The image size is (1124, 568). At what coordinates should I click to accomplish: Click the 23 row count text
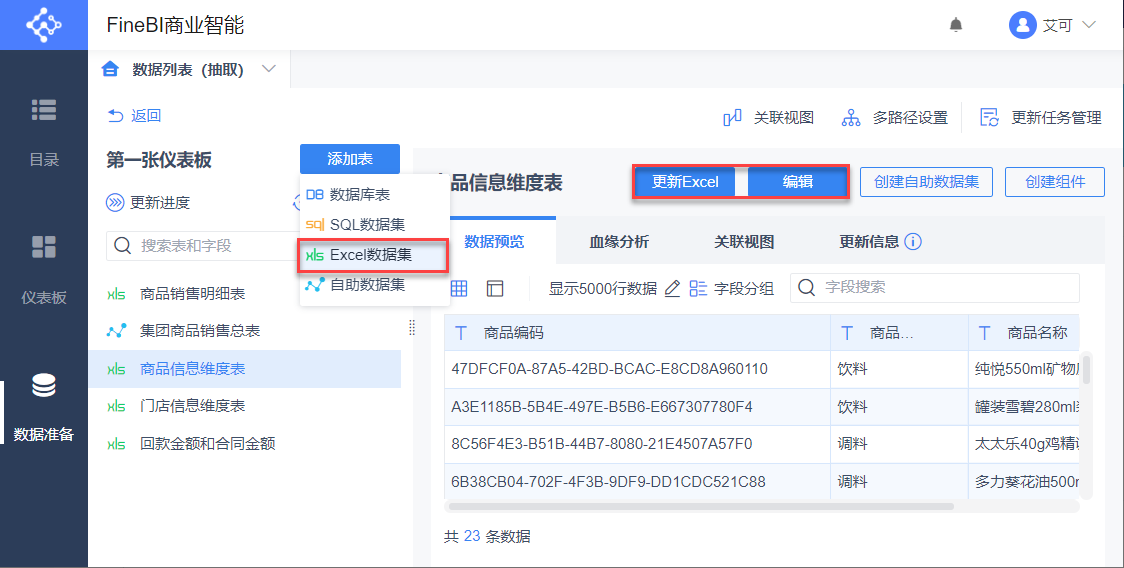coord(472,536)
